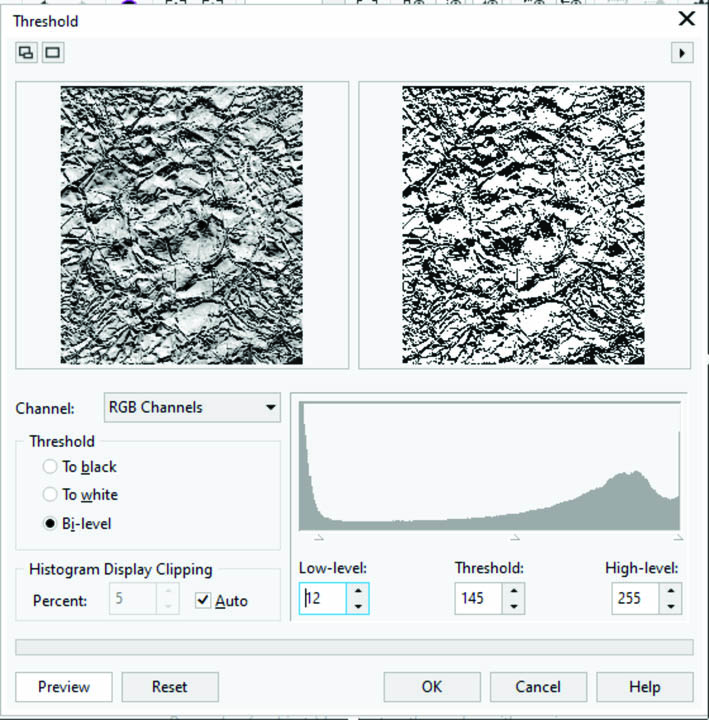Open Help for the Threshold dialog

[645, 687]
